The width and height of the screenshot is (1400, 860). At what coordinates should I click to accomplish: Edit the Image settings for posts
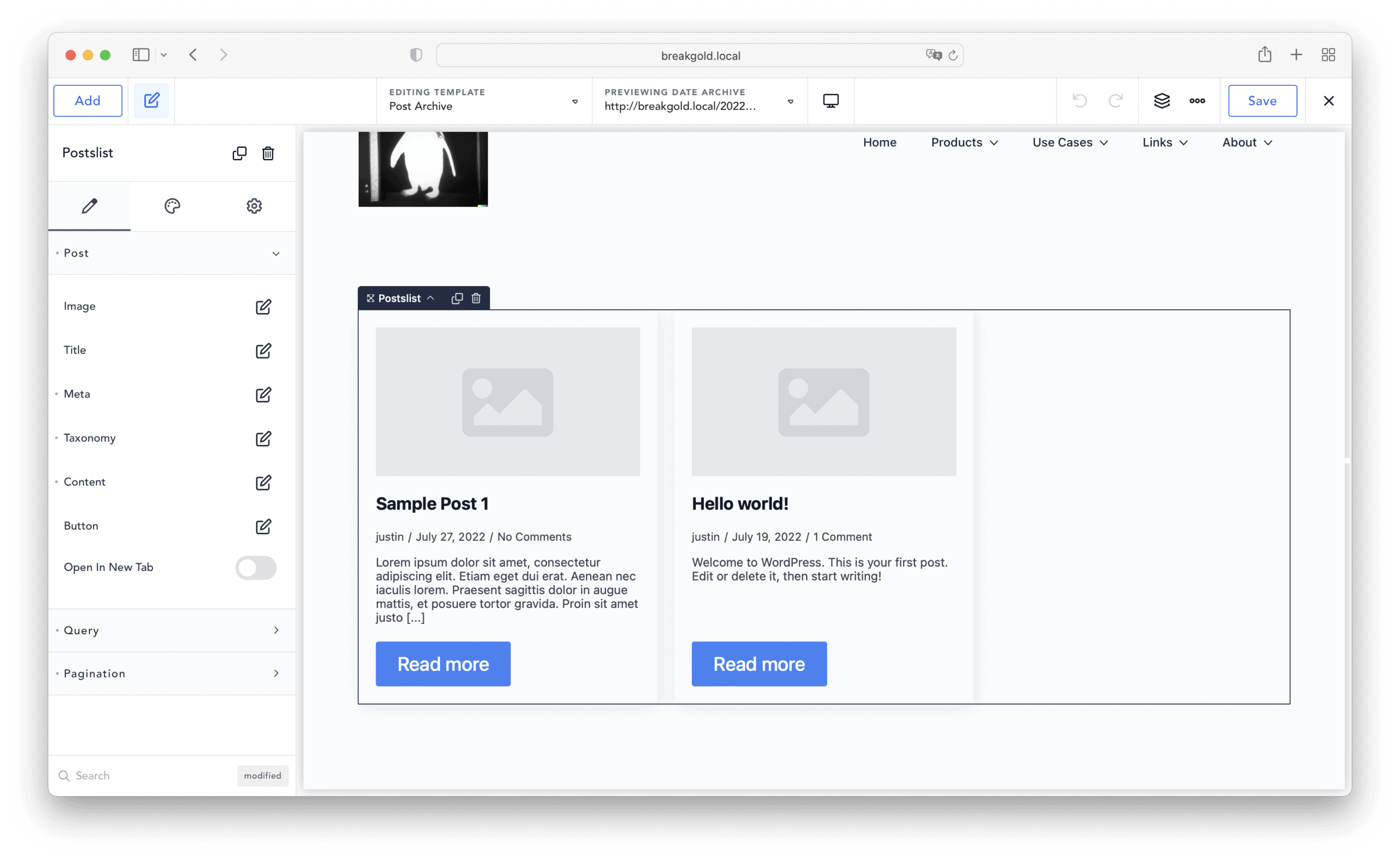(263, 307)
